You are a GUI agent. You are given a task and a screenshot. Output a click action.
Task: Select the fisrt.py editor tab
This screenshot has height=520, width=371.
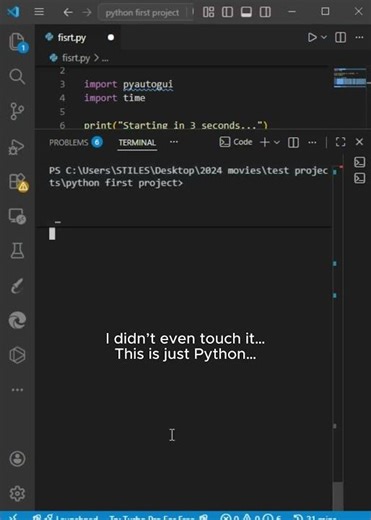(78, 37)
